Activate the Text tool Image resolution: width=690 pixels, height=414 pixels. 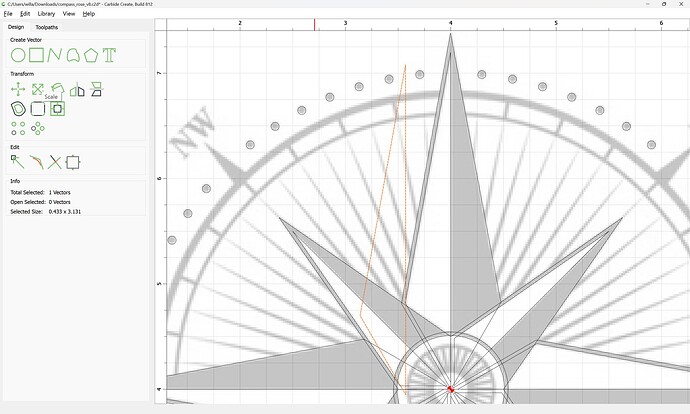click(109, 55)
